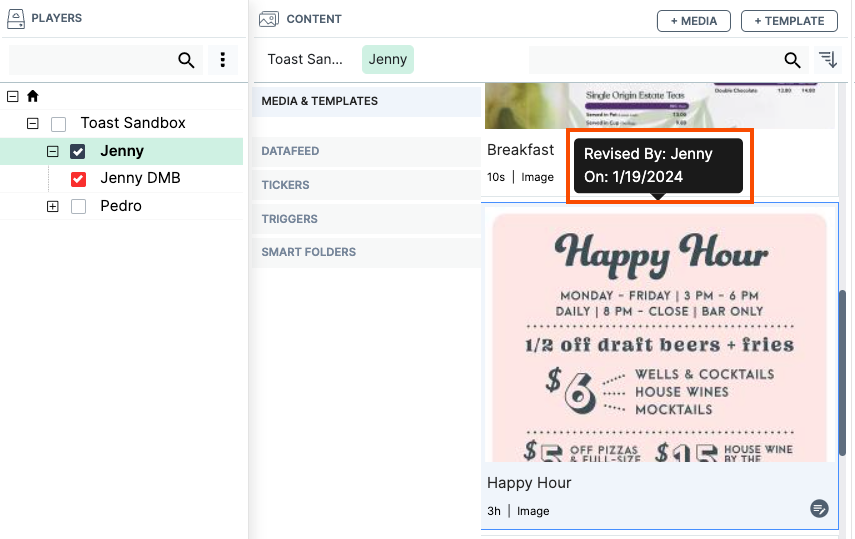
Task: Collapse the Toast Sandbox tree node
Action: [32, 124]
